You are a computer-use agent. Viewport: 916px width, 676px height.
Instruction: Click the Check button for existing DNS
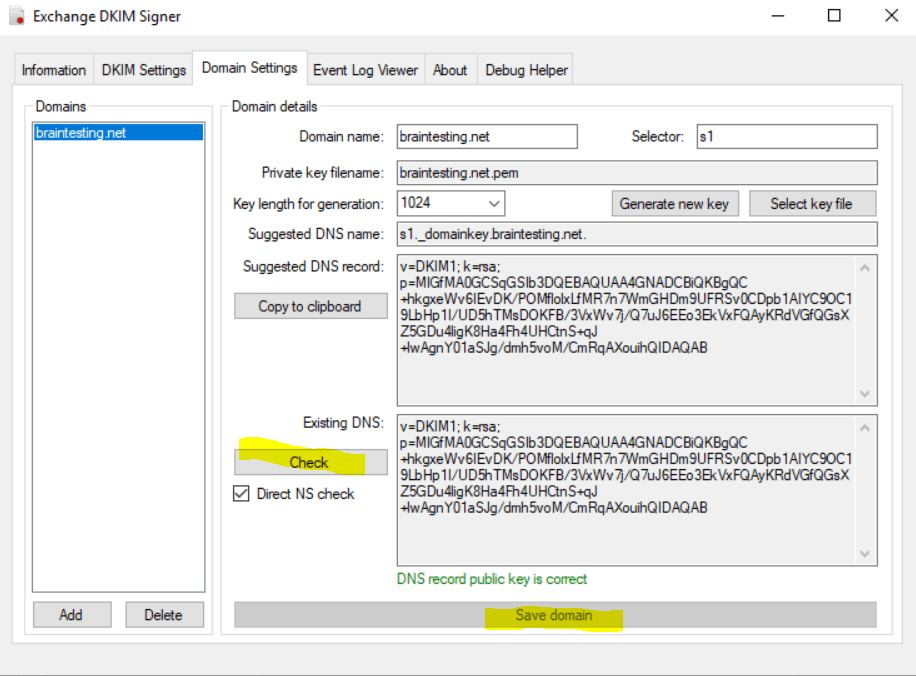click(310, 462)
